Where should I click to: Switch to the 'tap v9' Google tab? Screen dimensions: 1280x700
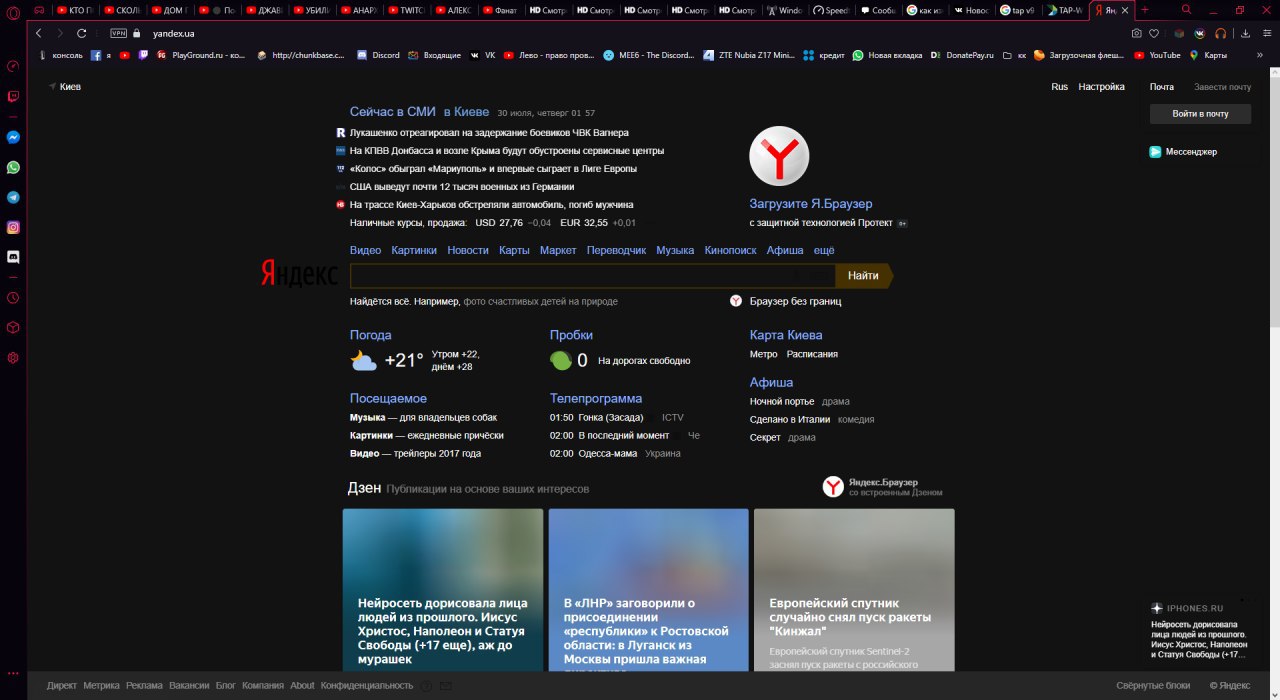[1019, 10]
